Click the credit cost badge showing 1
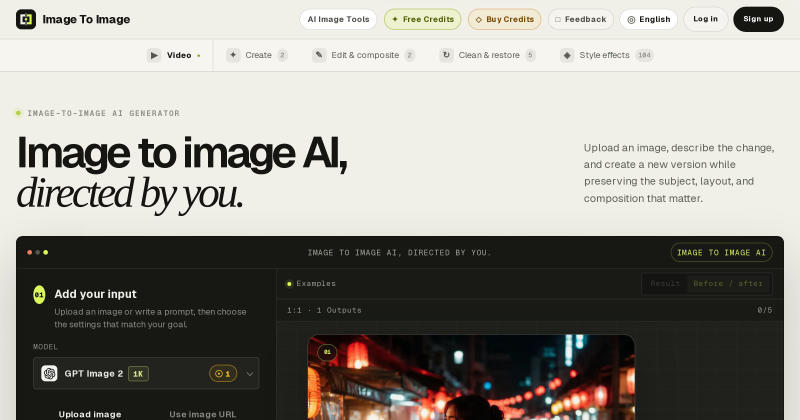800x420 pixels. pyautogui.click(x=223, y=374)
